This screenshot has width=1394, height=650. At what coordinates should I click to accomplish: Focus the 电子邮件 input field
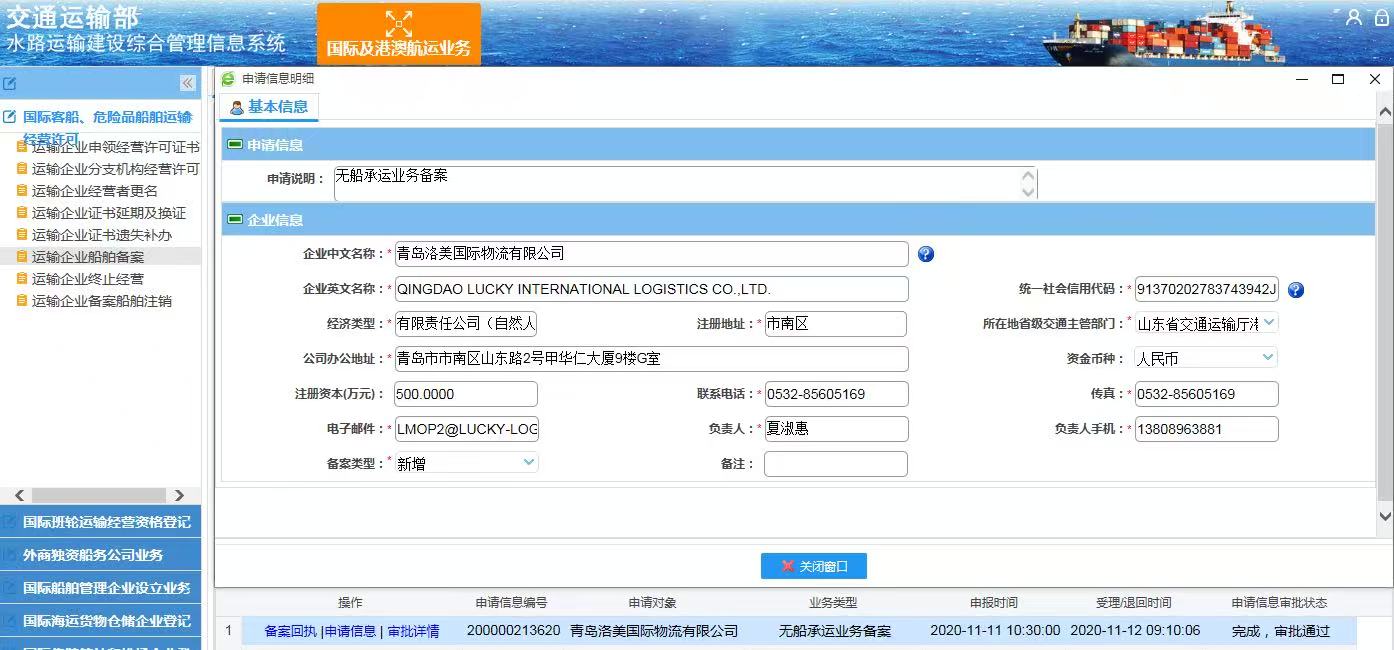point(466,429)
